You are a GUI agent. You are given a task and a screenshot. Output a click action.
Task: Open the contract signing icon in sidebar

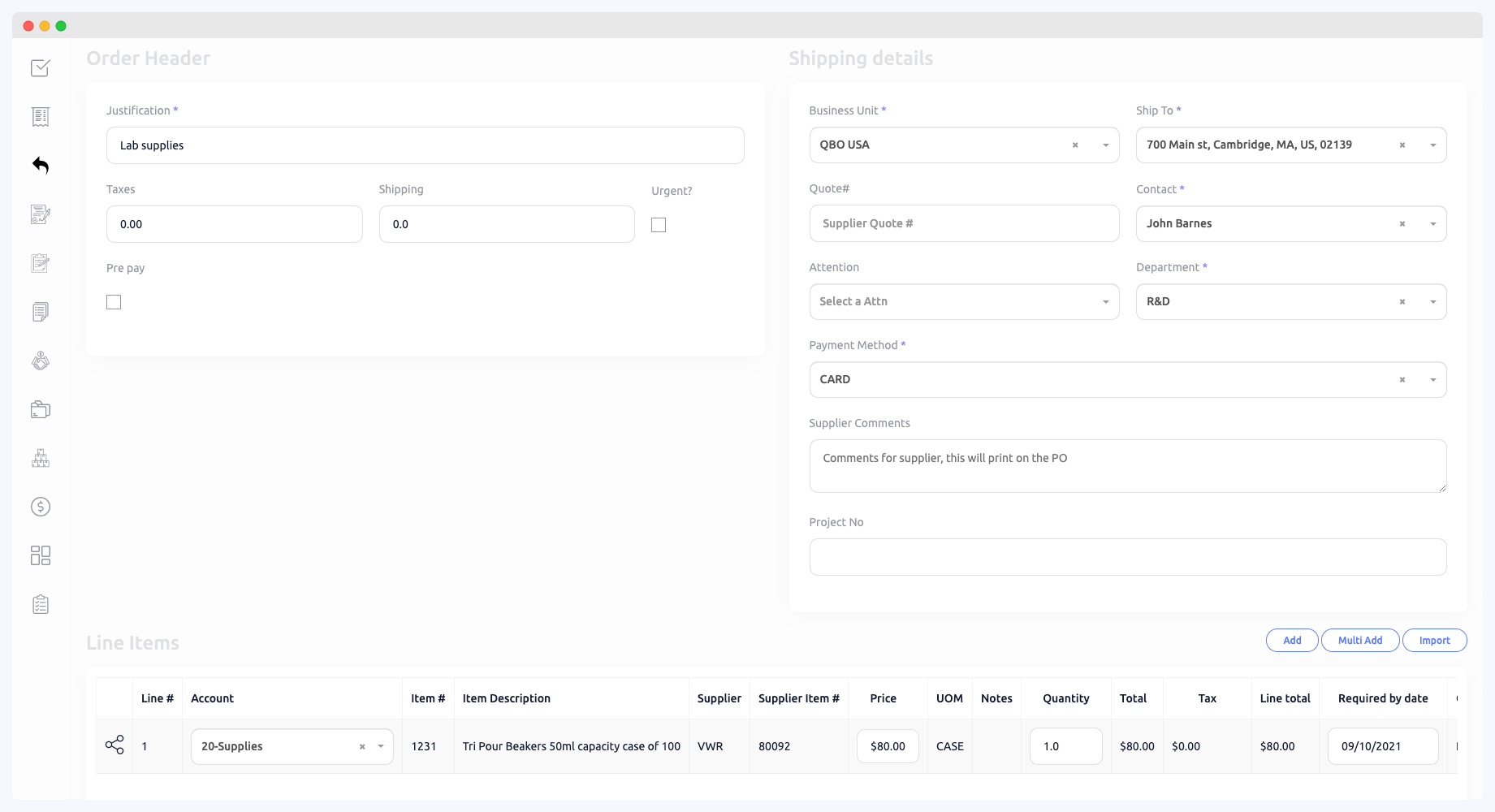(x=40, y=214)
